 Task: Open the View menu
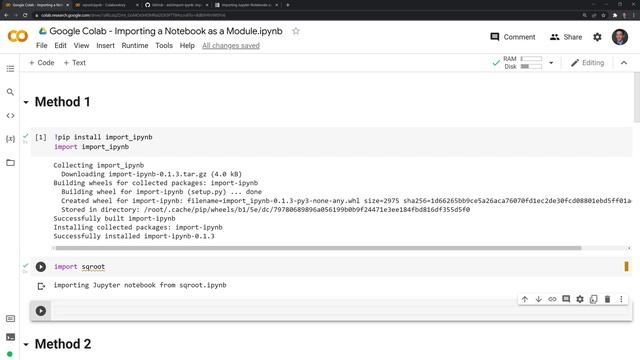tap(81, 45)
